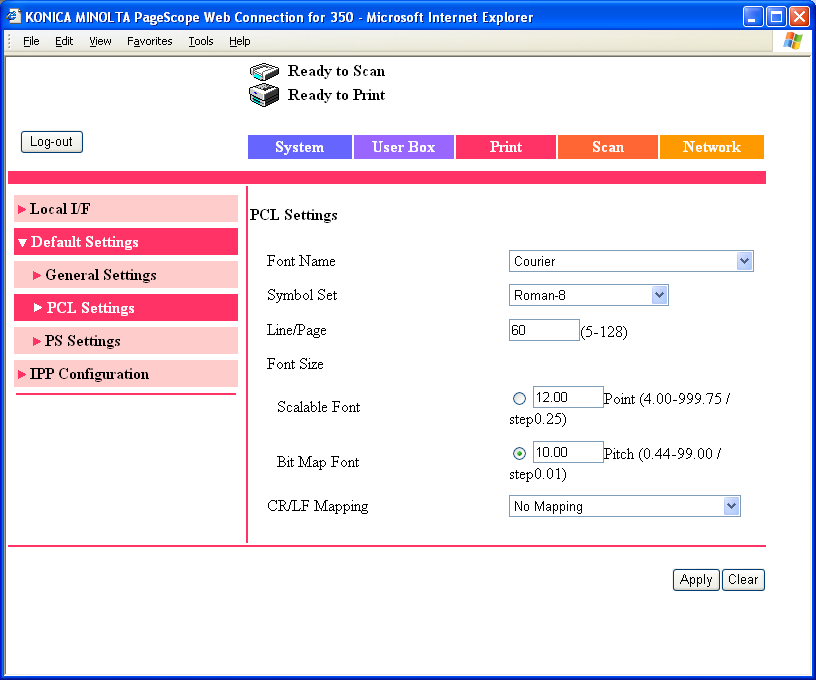
Task: Open the View menu
Action: 100,41
